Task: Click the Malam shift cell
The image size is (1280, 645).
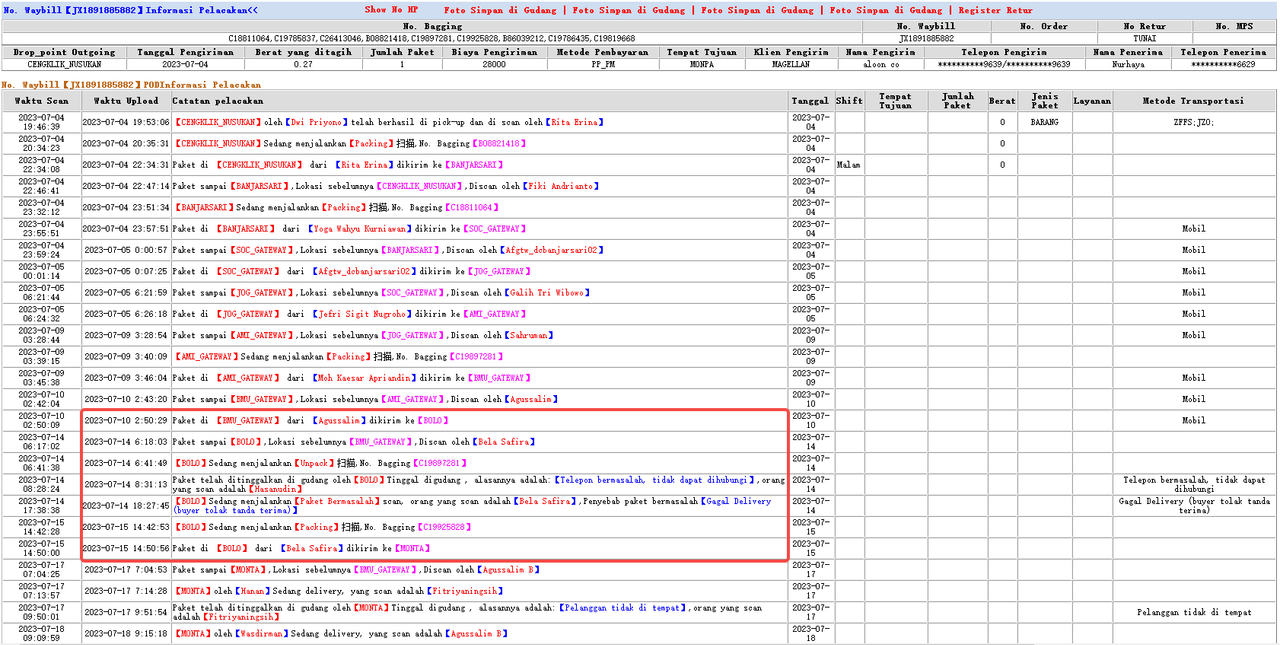Action: (848, 165)
